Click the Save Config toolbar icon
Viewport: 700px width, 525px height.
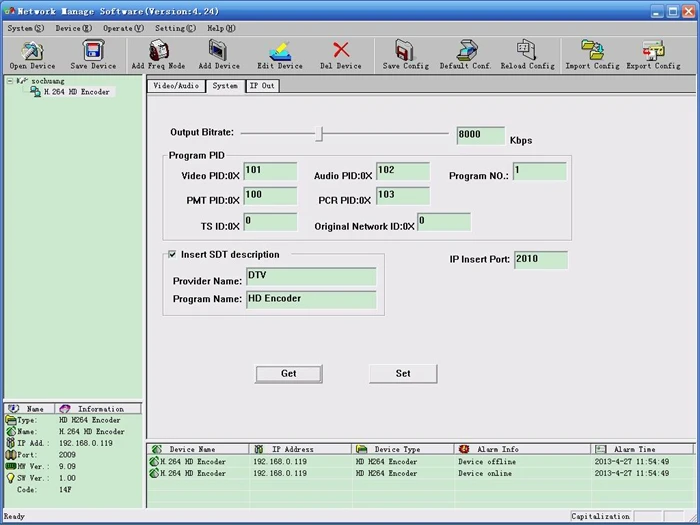tap(405, 50)
